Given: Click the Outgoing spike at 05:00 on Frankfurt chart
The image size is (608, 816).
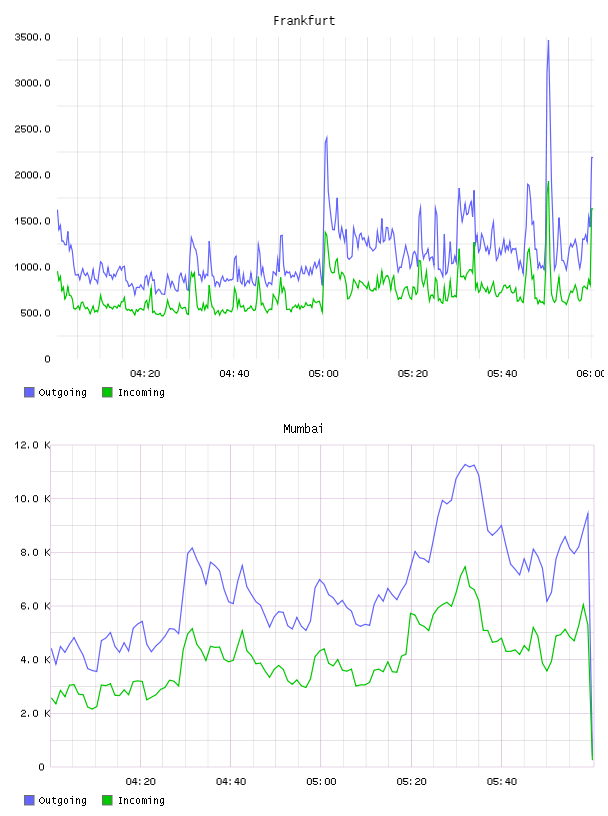Looking at the screenshot, I should [326, 137].
